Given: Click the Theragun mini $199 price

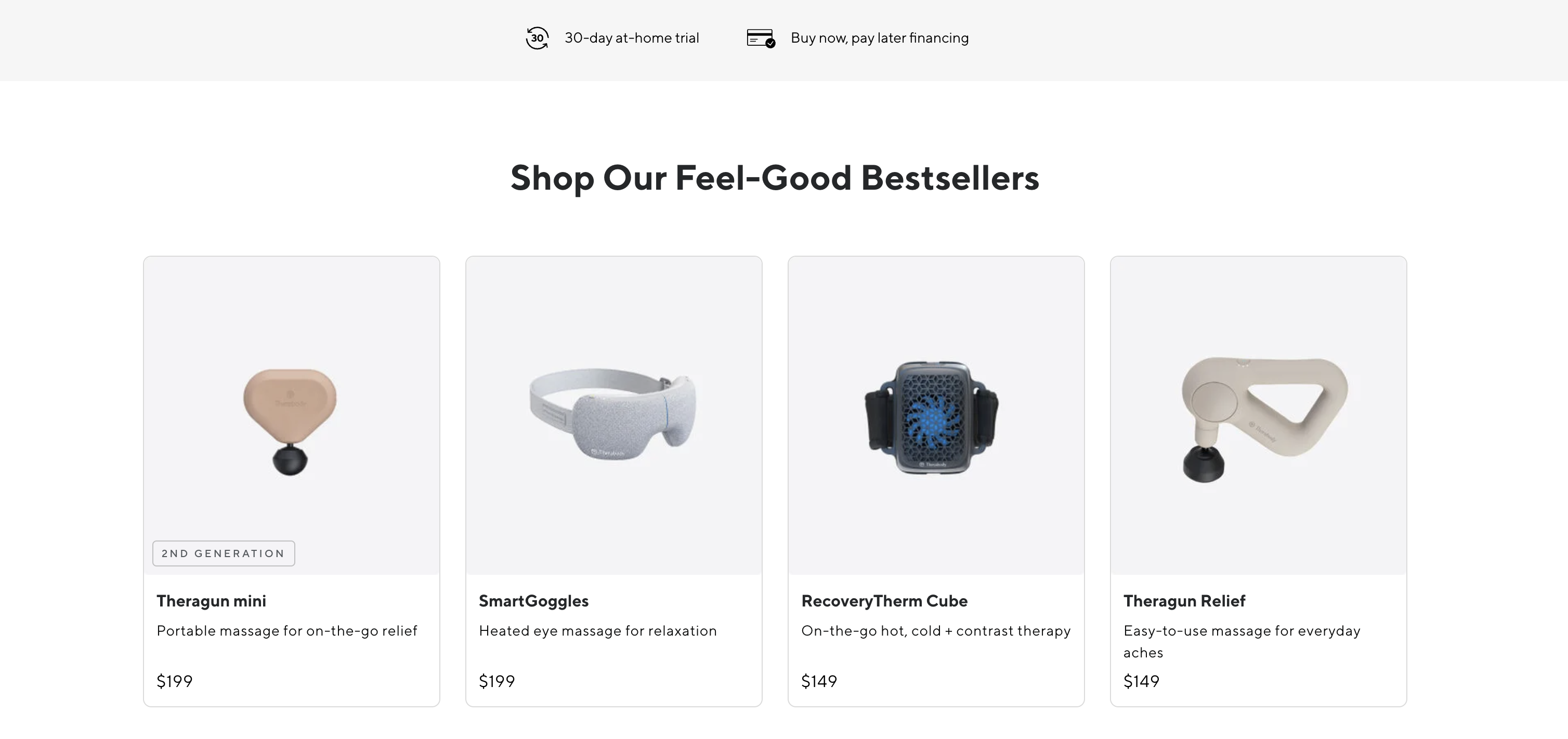Looking at the screenshot, I should tap(175, 681).
